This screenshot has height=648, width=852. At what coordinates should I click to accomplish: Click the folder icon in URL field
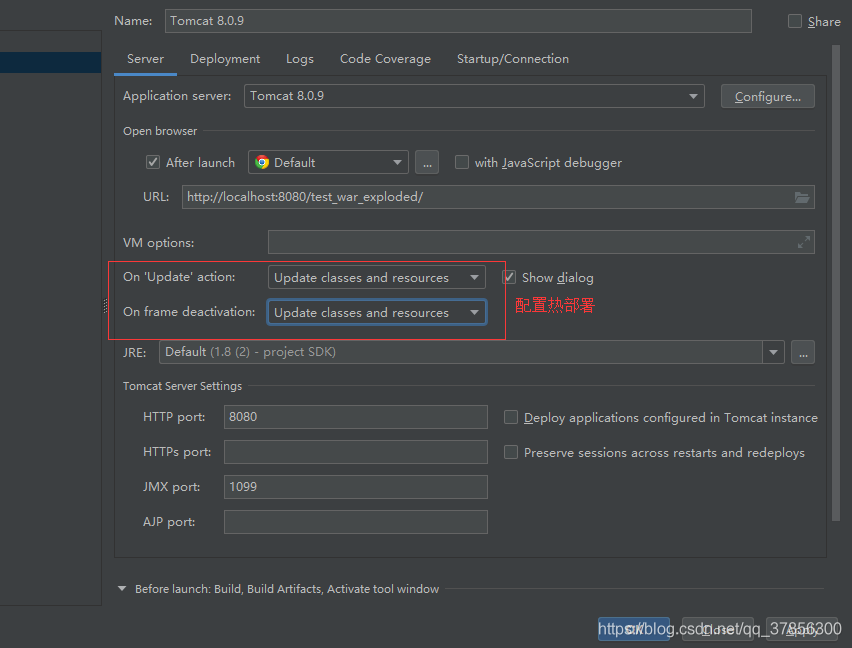[x=801, y=197]
